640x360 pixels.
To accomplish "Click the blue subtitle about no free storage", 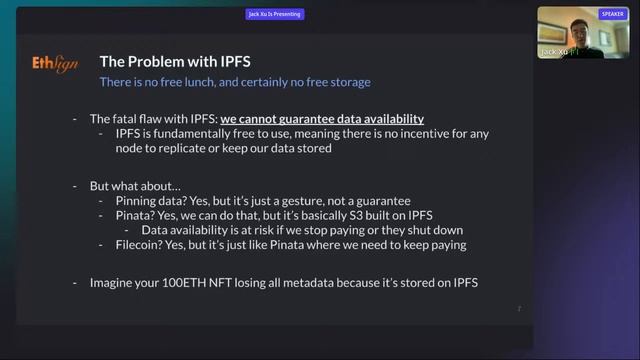I will point(235,82).
